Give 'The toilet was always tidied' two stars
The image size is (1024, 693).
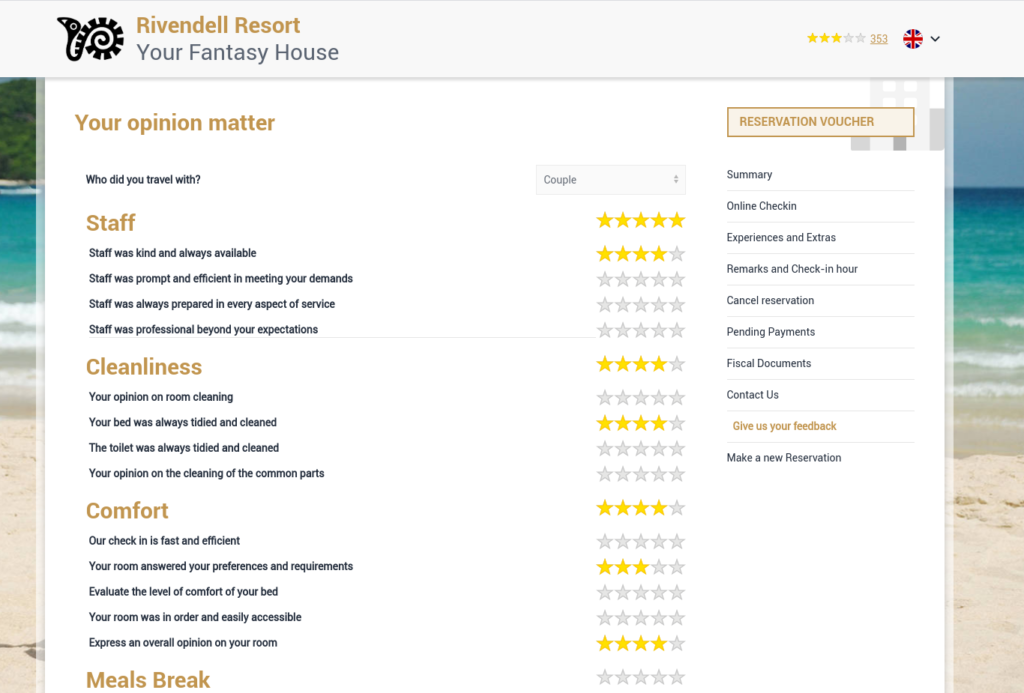click(623, 448)
